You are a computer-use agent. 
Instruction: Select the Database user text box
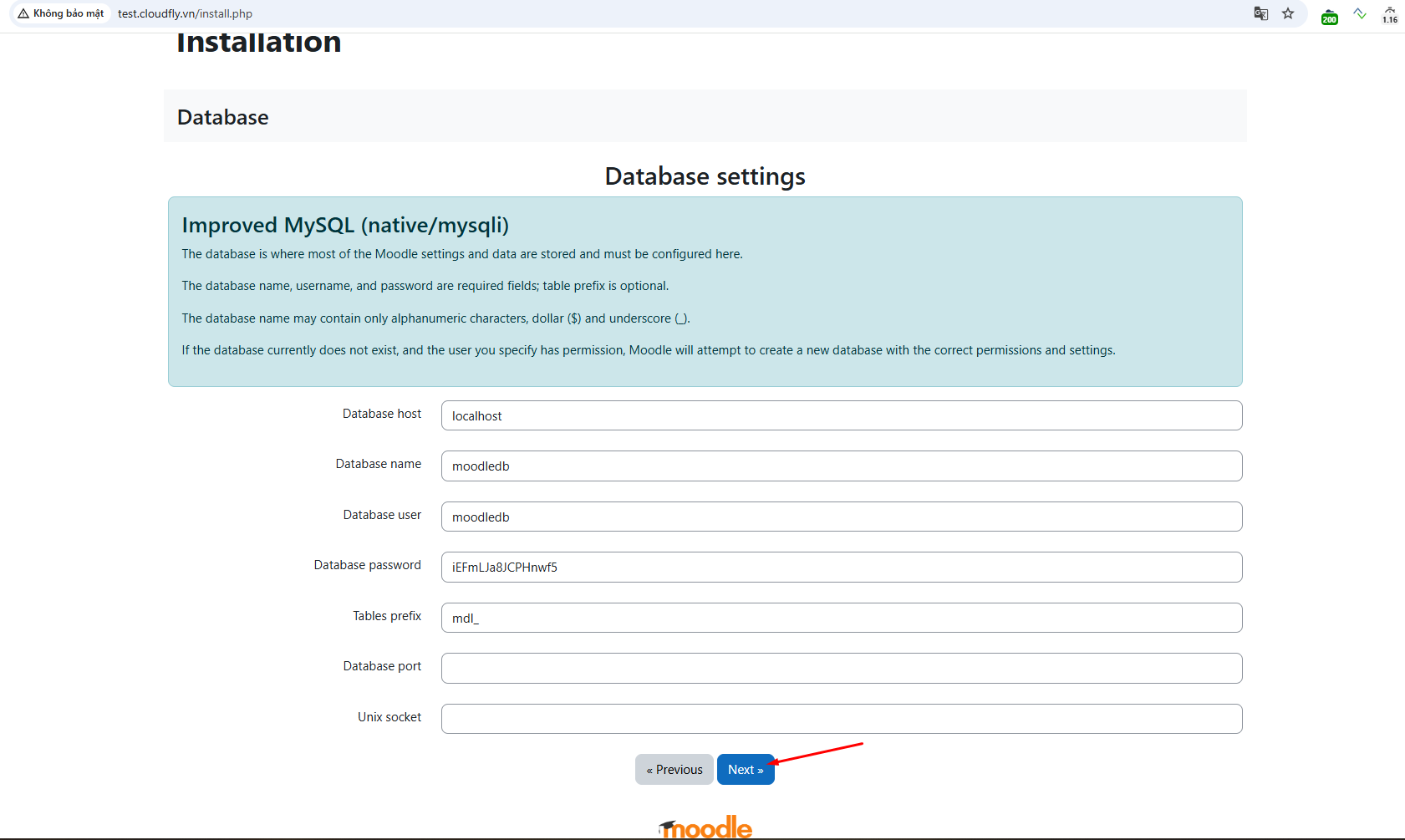(841, 517)
